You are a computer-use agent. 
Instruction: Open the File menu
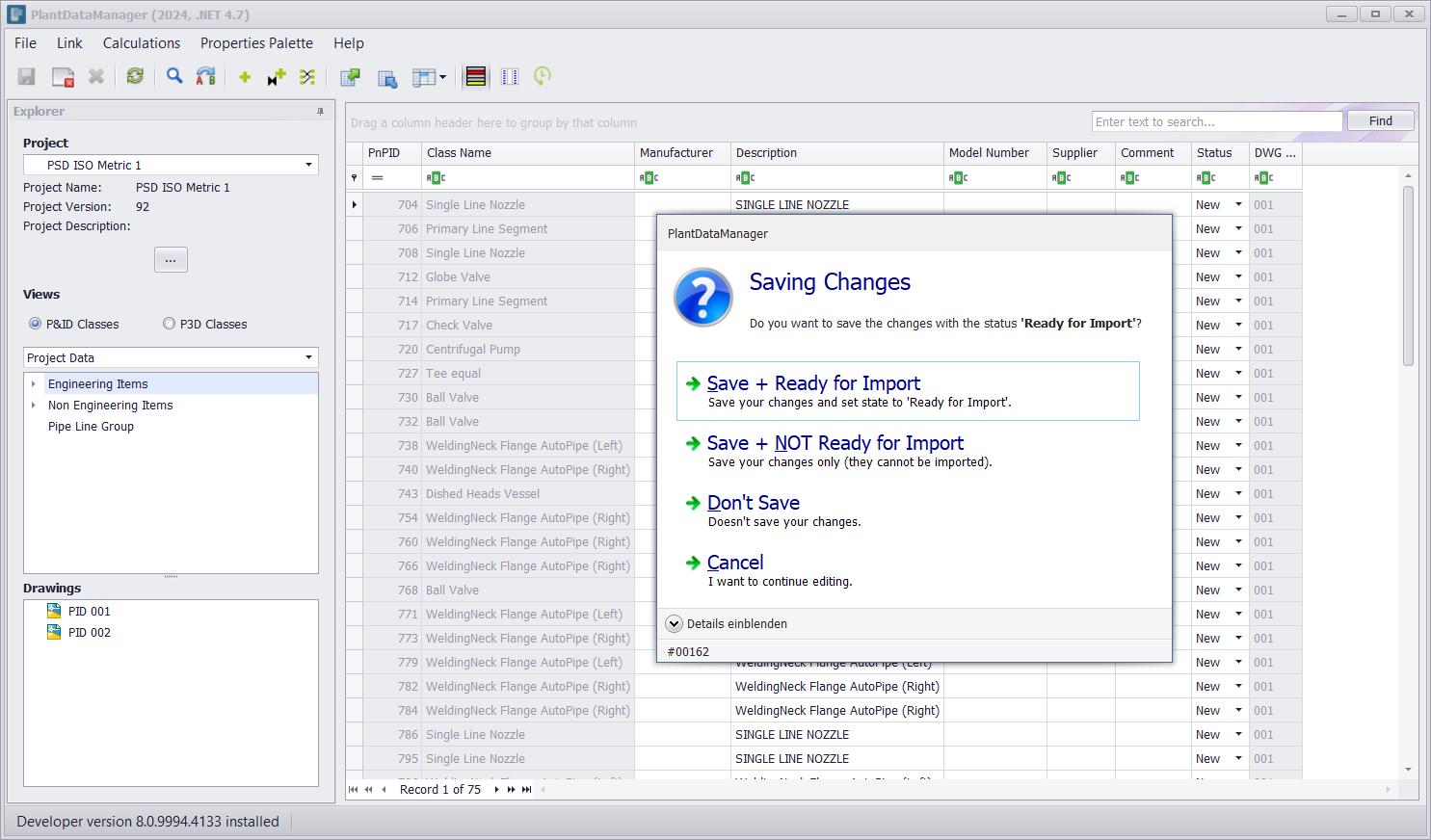(25, 43)
